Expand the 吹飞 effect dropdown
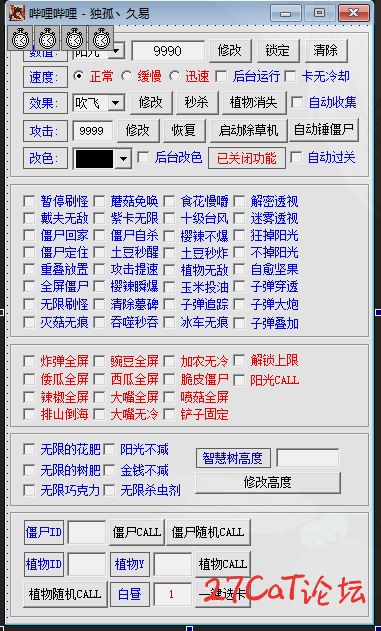 click(116, 103)
